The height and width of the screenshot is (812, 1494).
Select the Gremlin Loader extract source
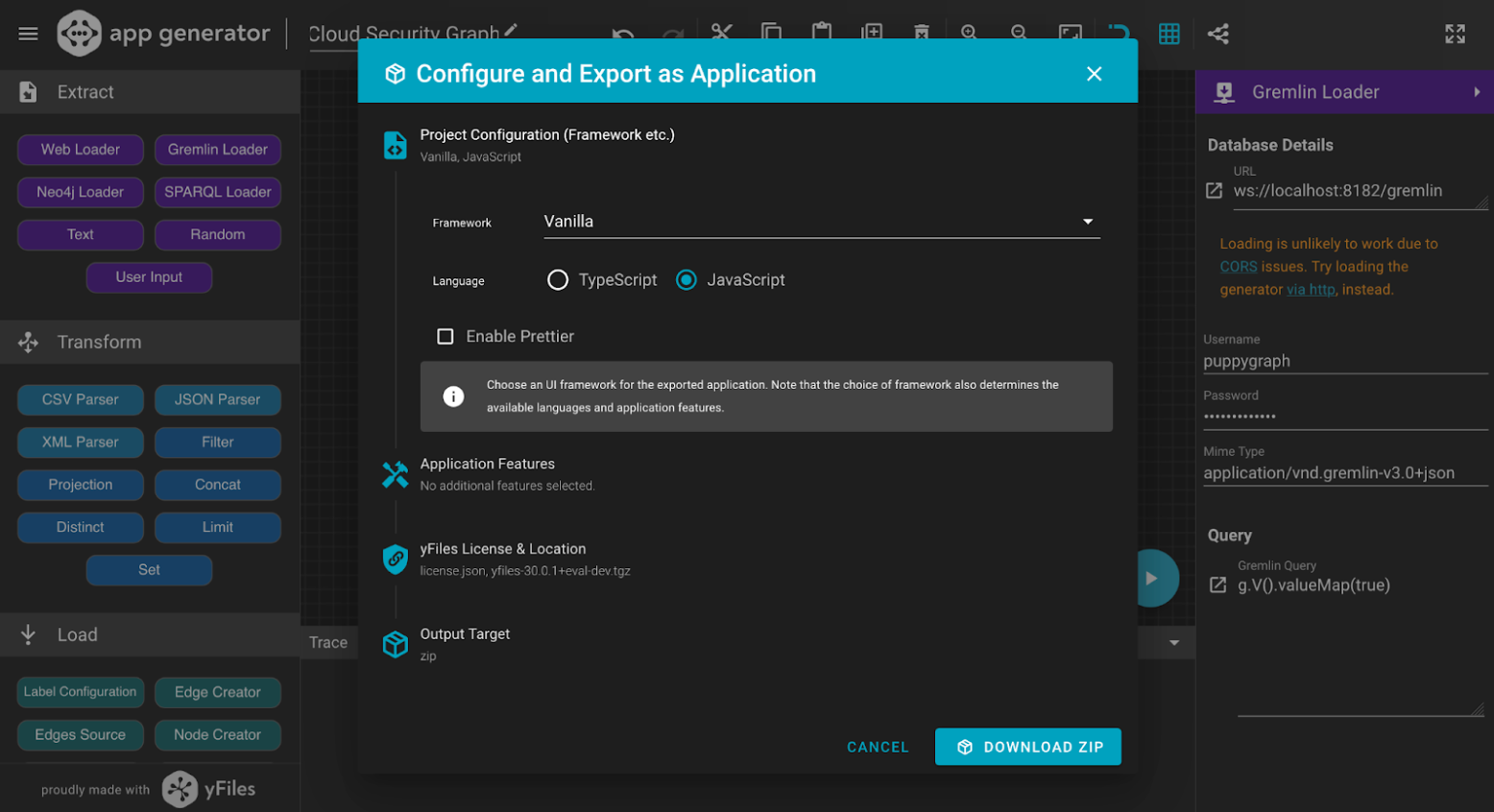[x=217, y=150]
